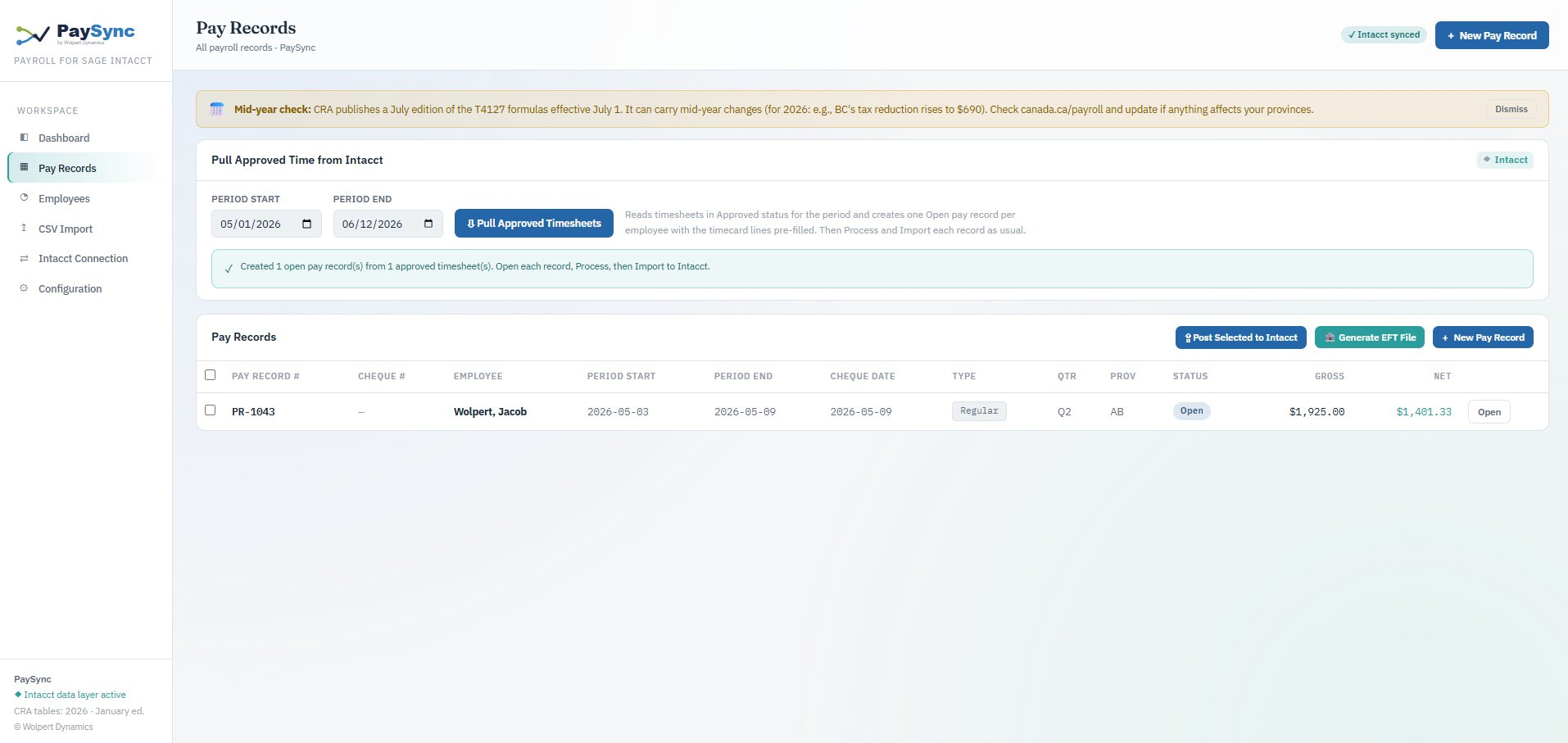Click the Dashboard sidebar icon

24,138
